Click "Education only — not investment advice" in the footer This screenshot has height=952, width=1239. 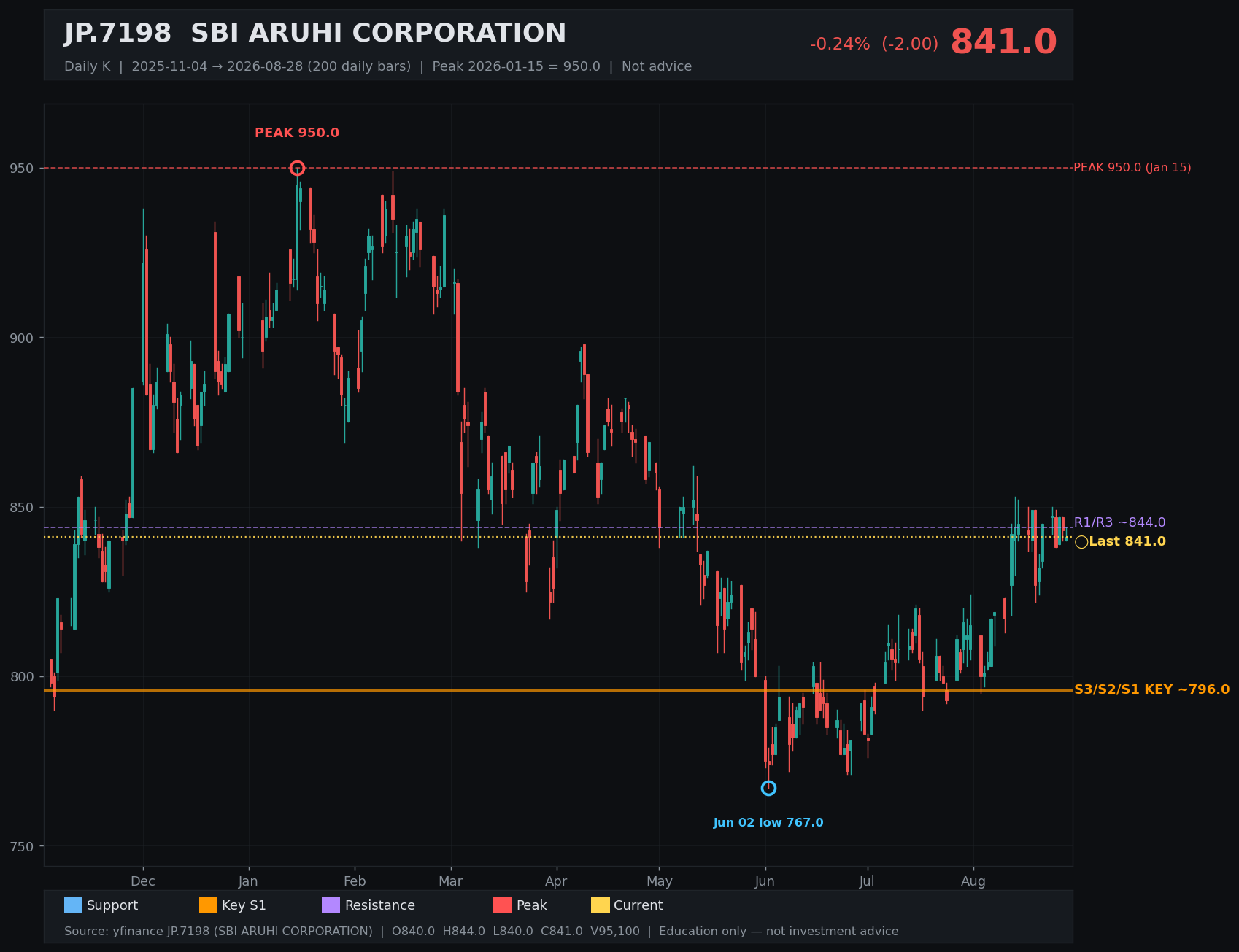pyautogui.click(x=779, y=932)
